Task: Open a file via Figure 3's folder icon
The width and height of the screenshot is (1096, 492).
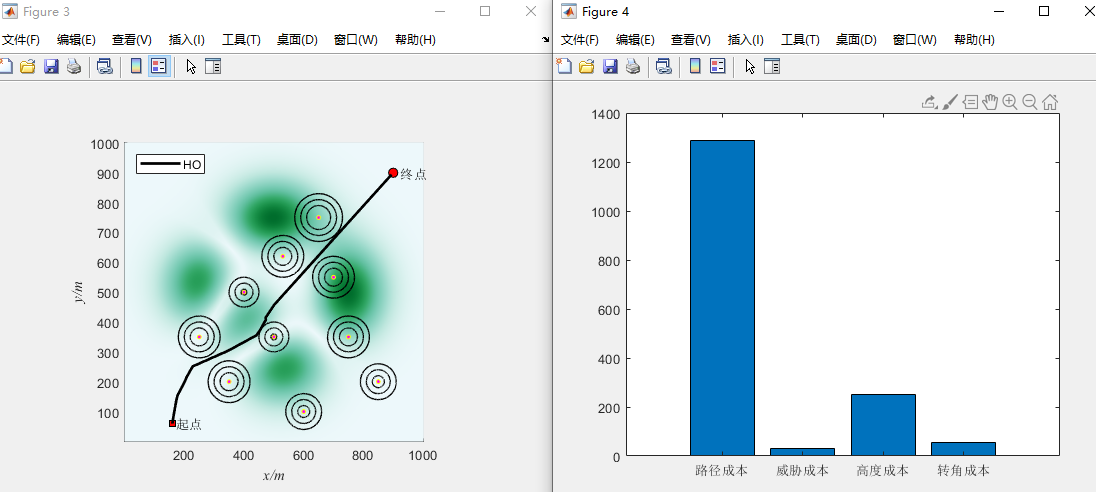Action: 28,67
